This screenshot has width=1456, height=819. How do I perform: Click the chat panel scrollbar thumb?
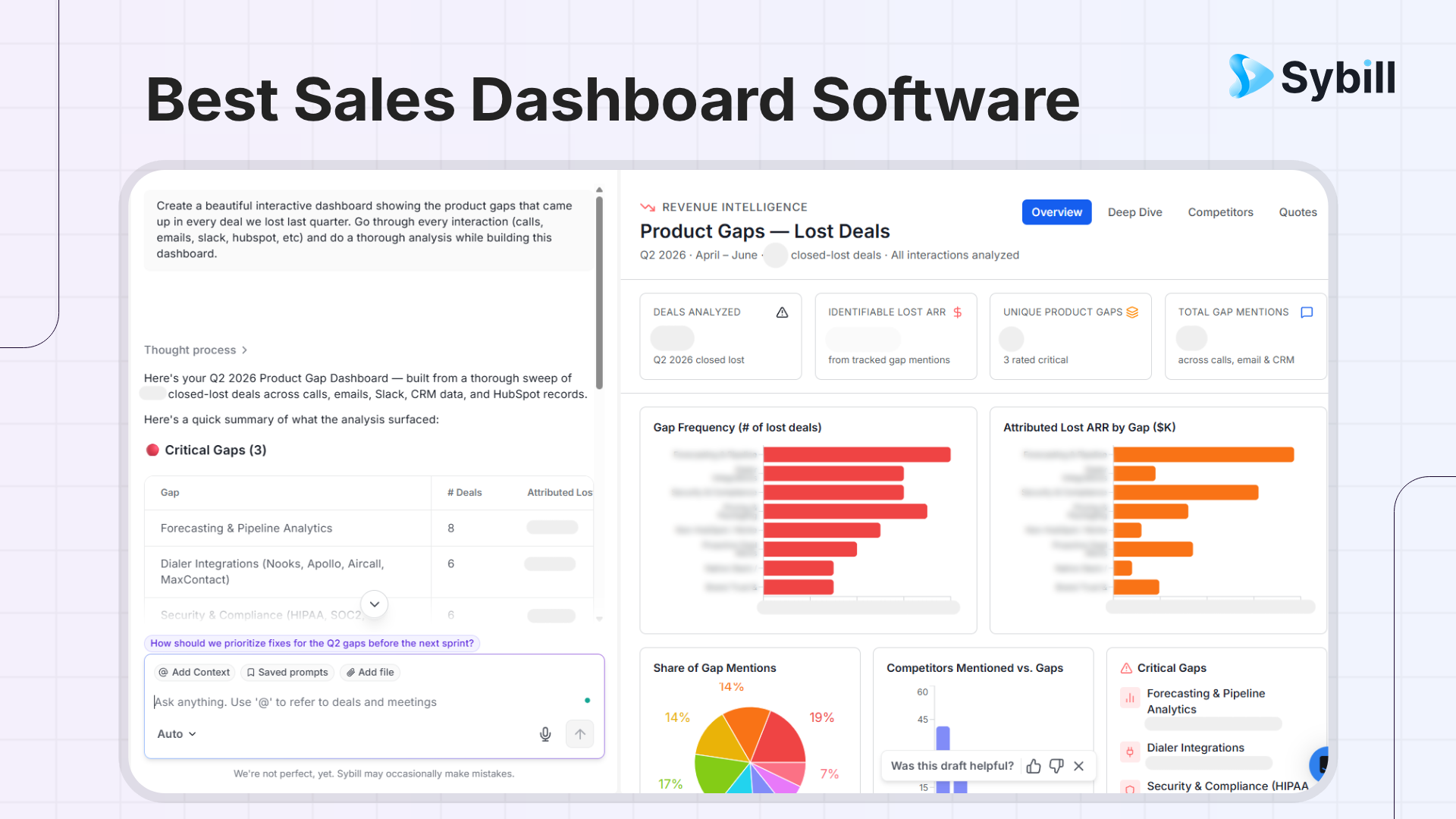pos(599,293)
